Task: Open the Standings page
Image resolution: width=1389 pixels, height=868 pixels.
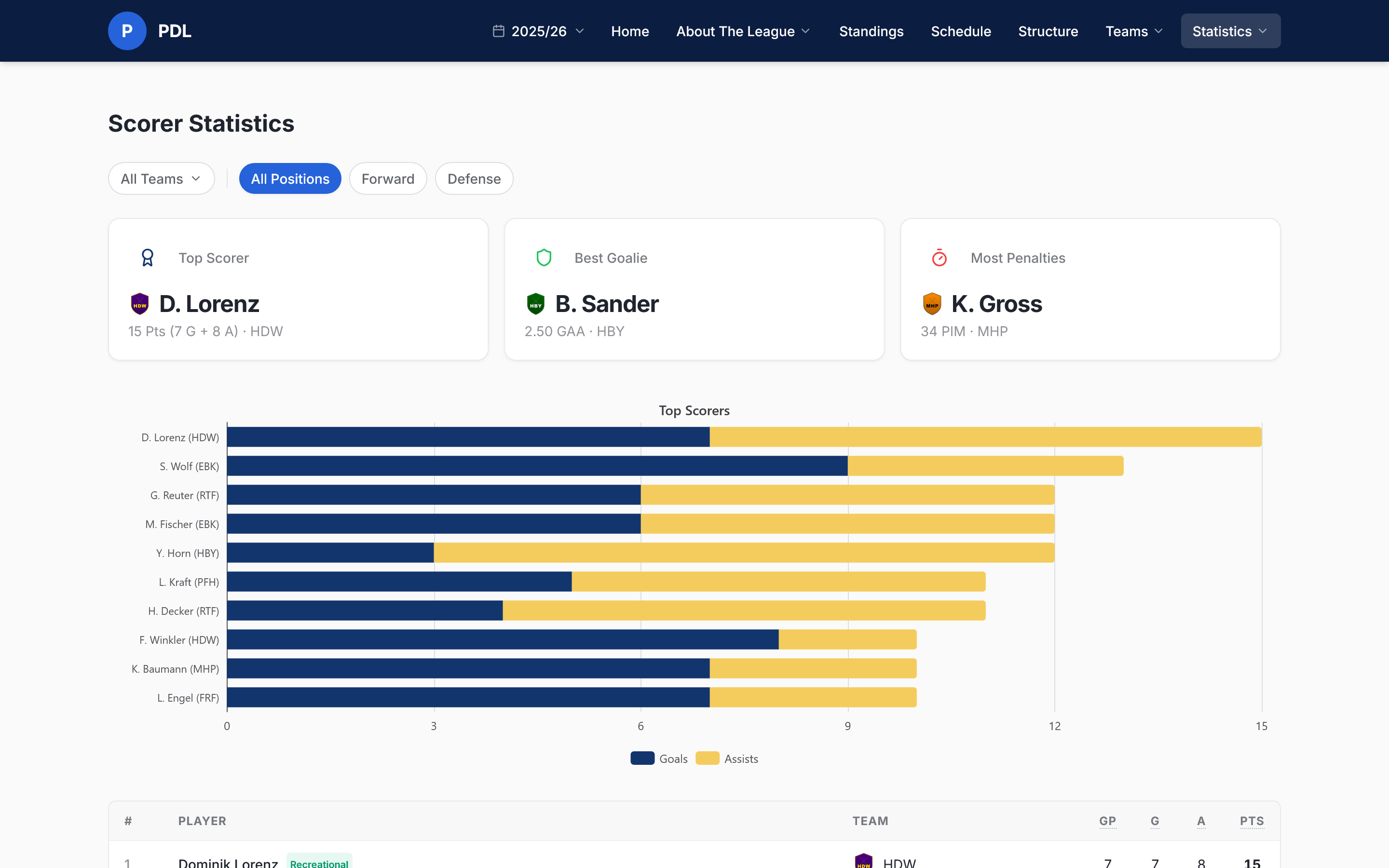Action: tap(871, 31)
